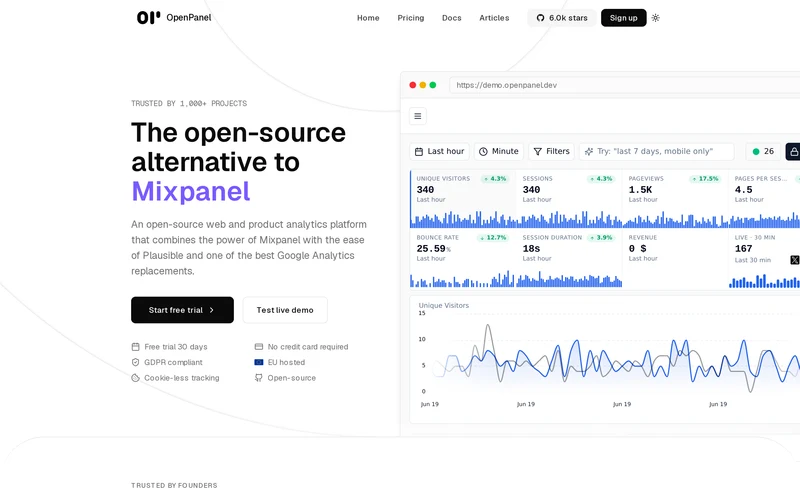Click the 'No credit card required' text
This screenshot has width=800, height=500.
[x=308, y=347]
